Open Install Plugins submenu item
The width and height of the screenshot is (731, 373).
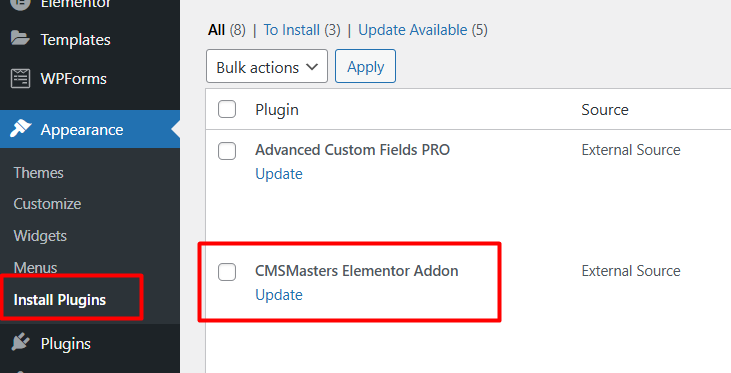(60, 300)
